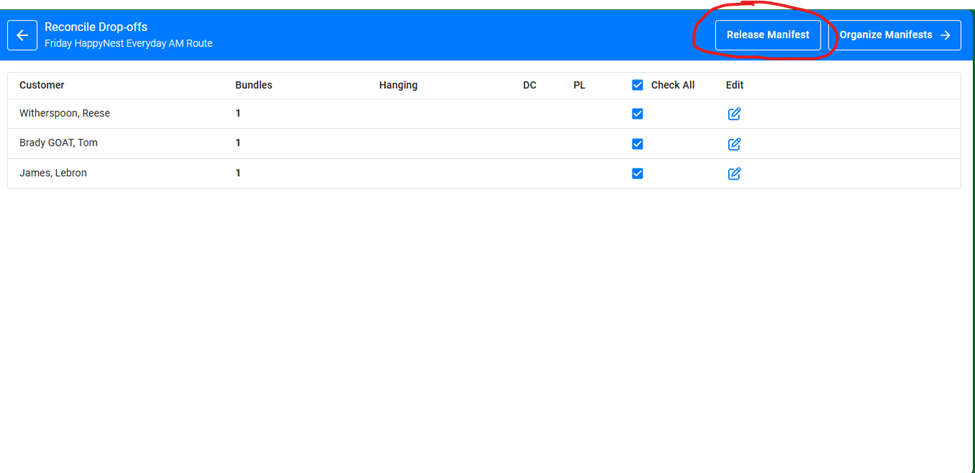Toggle the James, Lebron checkbox
975x473 pixels.
coord(638,174)
